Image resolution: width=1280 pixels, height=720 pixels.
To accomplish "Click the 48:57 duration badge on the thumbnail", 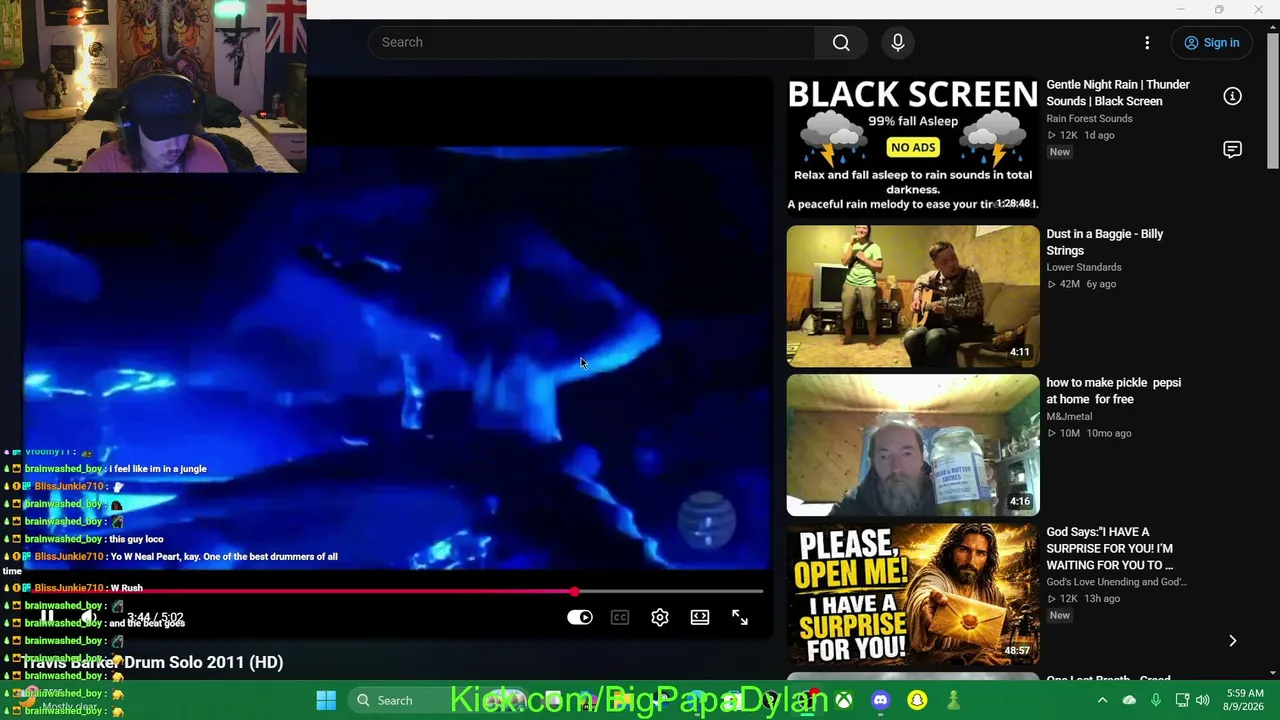I will point(1017,650).
